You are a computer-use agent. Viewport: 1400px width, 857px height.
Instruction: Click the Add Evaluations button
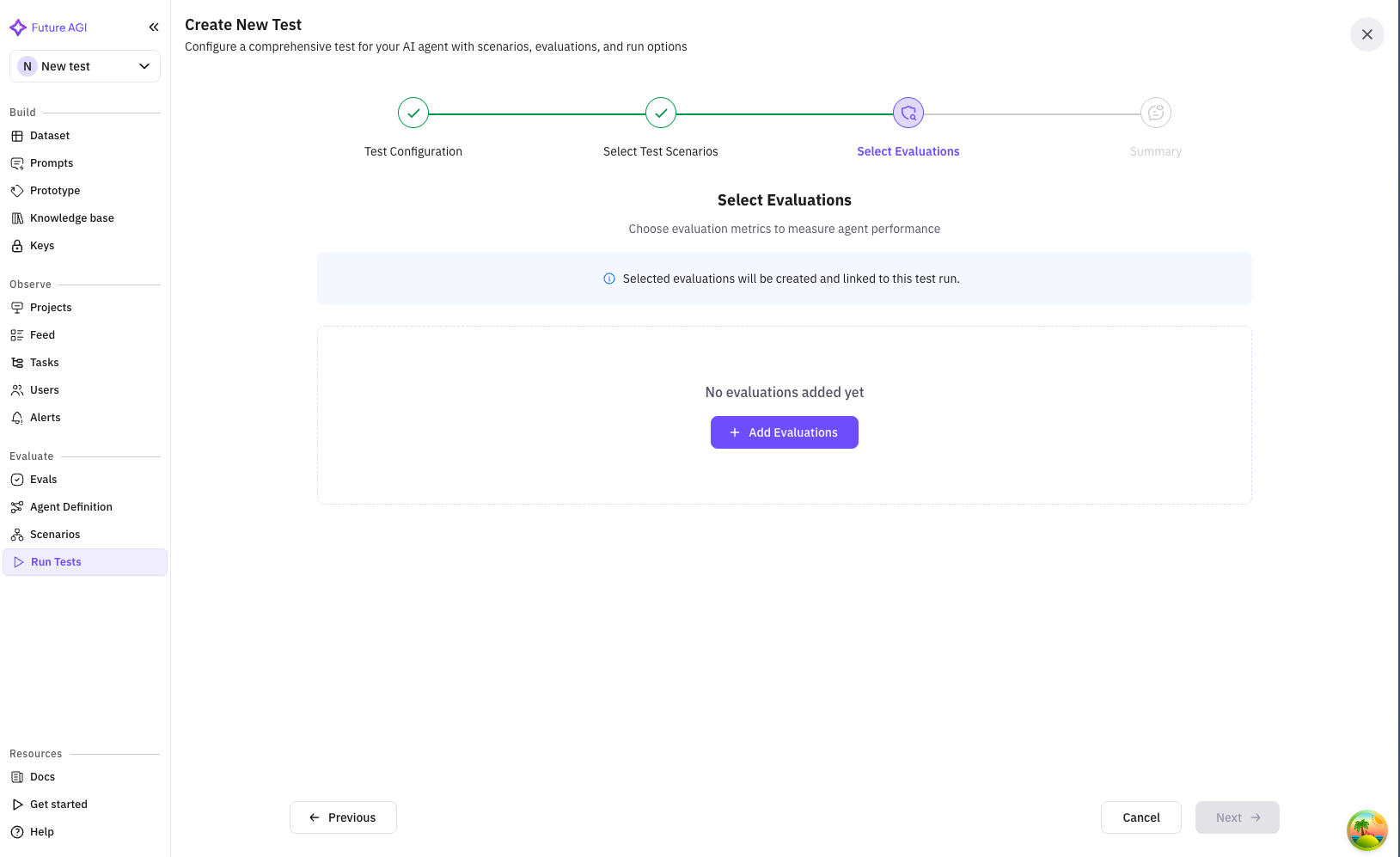click(x=784, y=432)
